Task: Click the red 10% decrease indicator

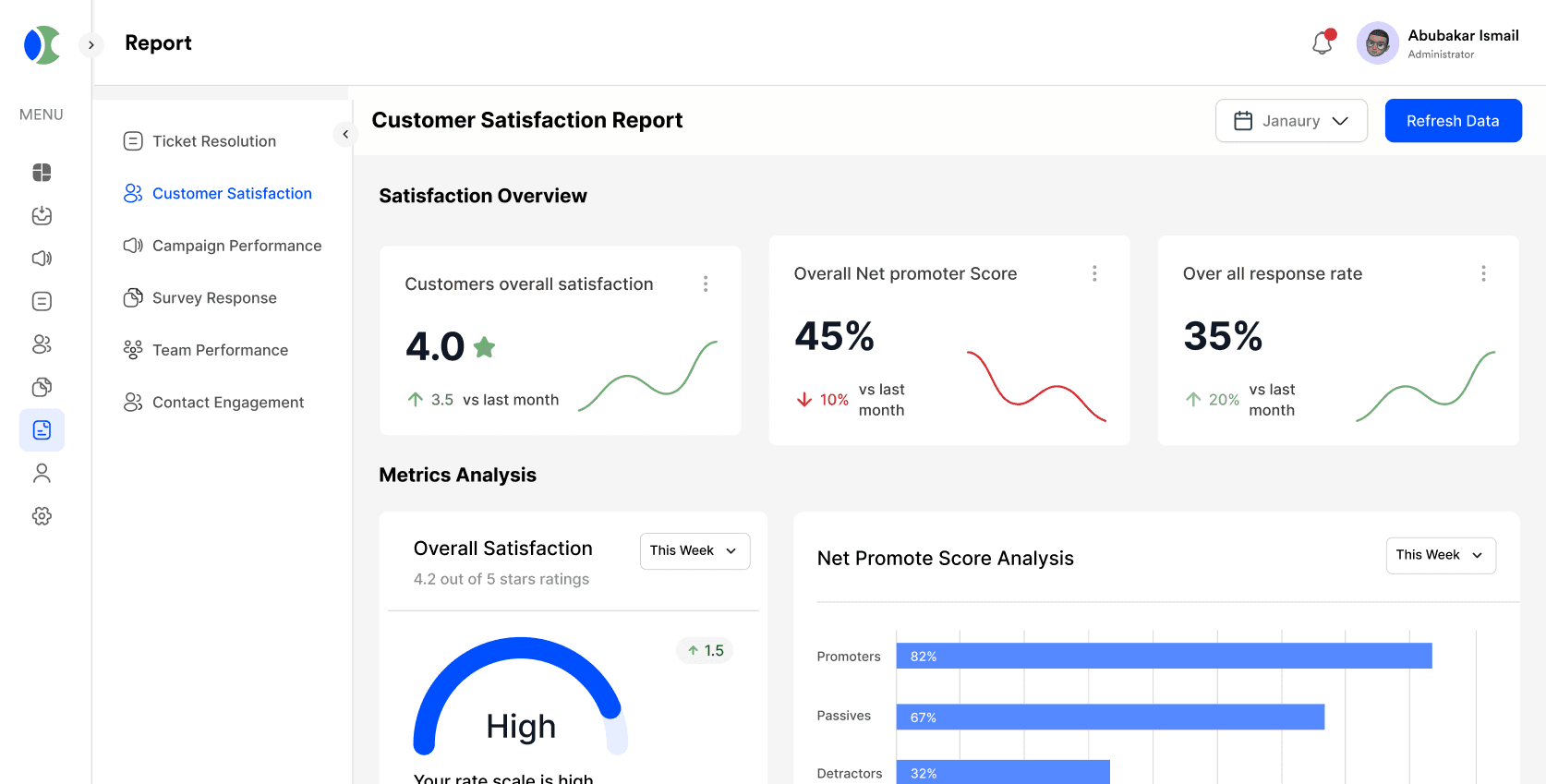Action: coord(822,400)
